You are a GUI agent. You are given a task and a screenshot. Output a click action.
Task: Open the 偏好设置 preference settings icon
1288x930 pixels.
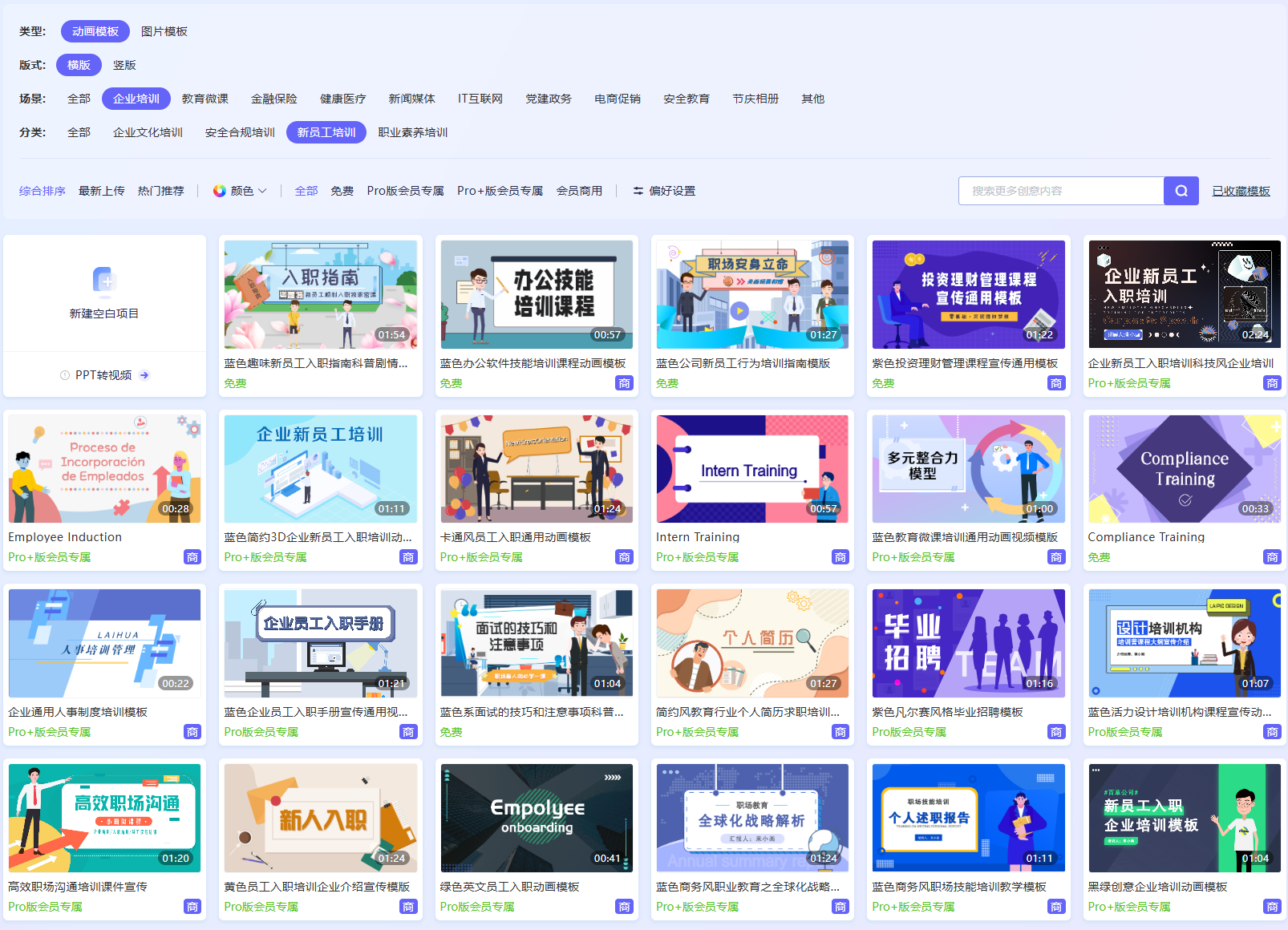[638, 191]
